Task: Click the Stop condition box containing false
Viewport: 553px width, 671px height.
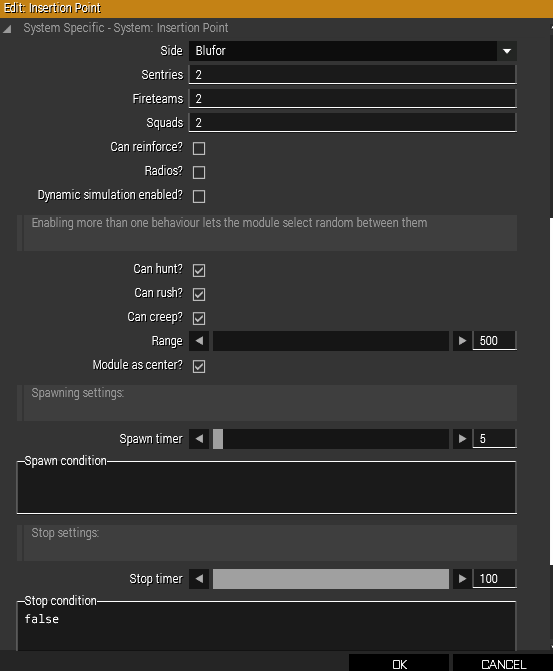Action: point(266,626)
